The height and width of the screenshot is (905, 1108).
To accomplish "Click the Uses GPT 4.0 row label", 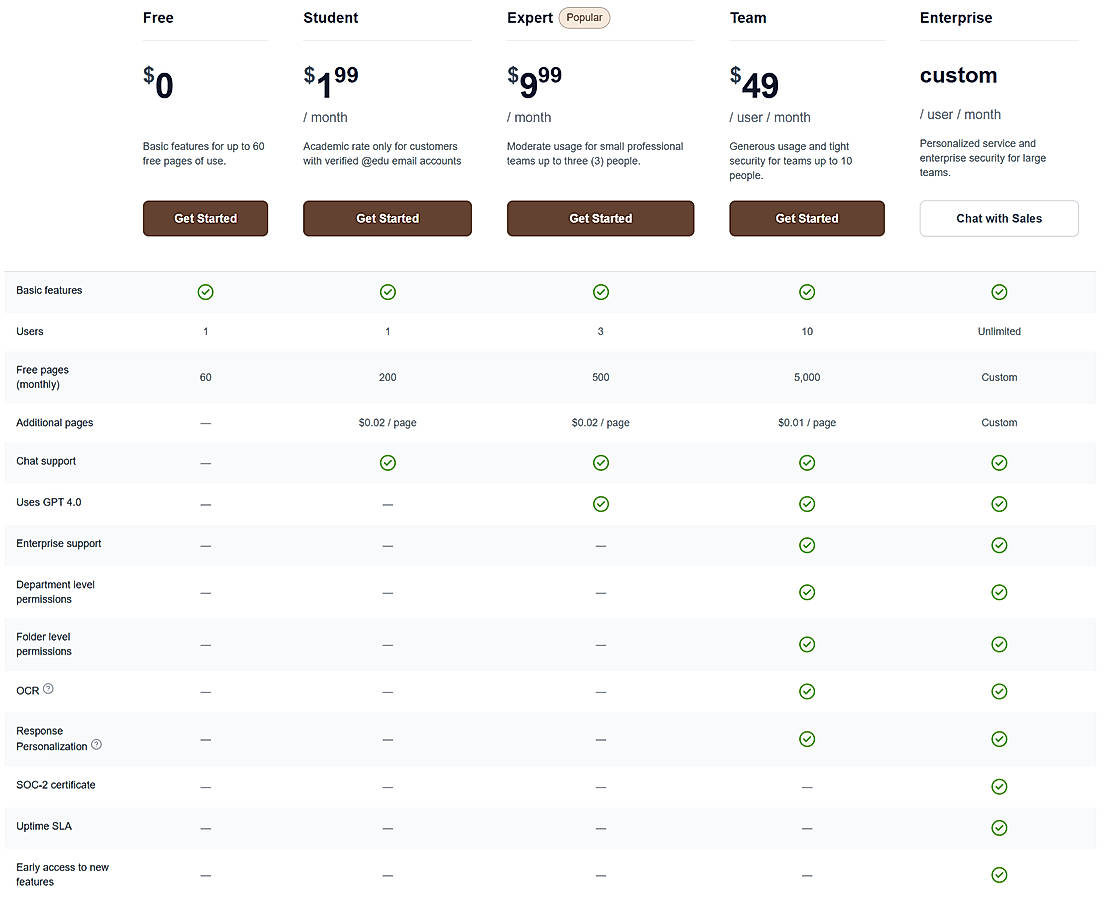I will [49, 502].
